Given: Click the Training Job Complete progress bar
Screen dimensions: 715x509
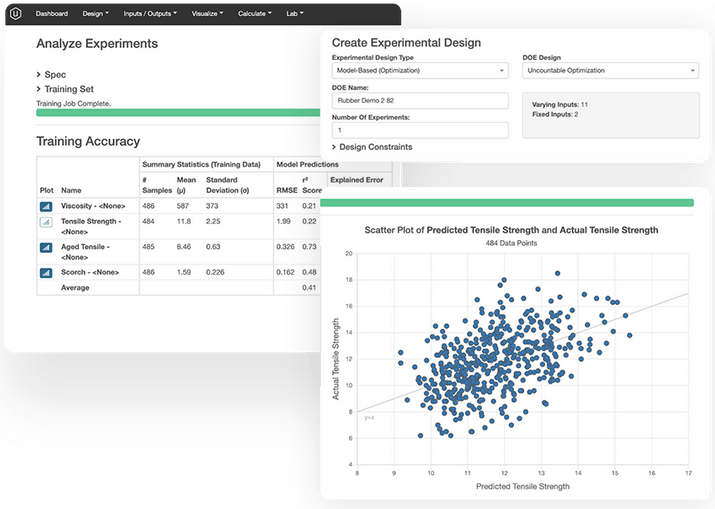Looking at the screenshot, I should [178, 113].
